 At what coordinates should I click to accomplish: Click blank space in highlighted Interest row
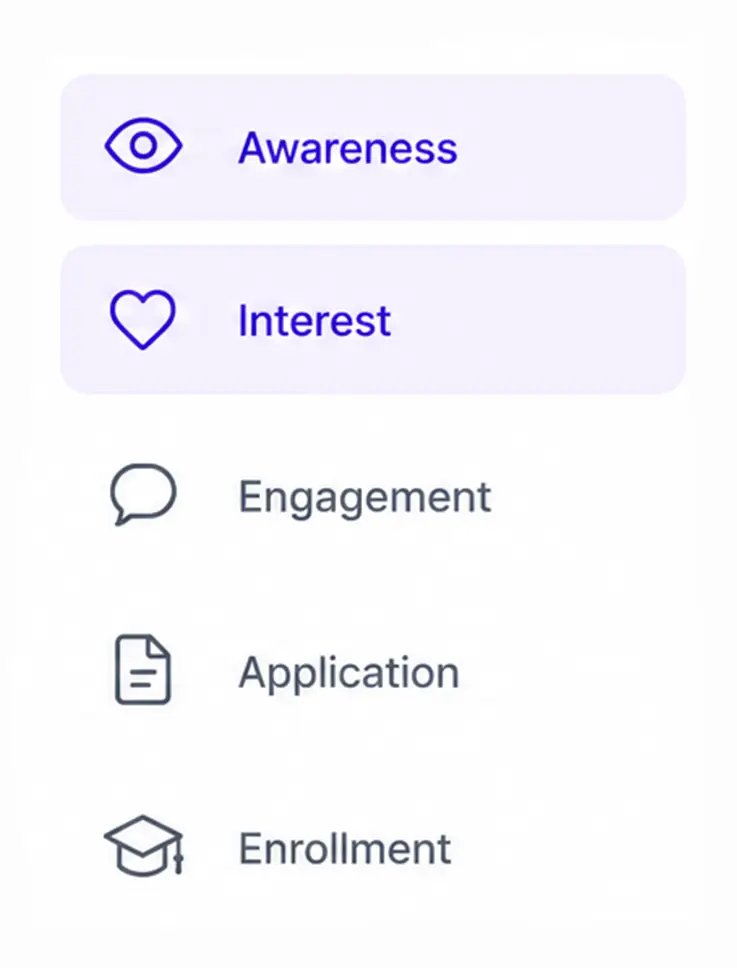click(x=537, y=320)
